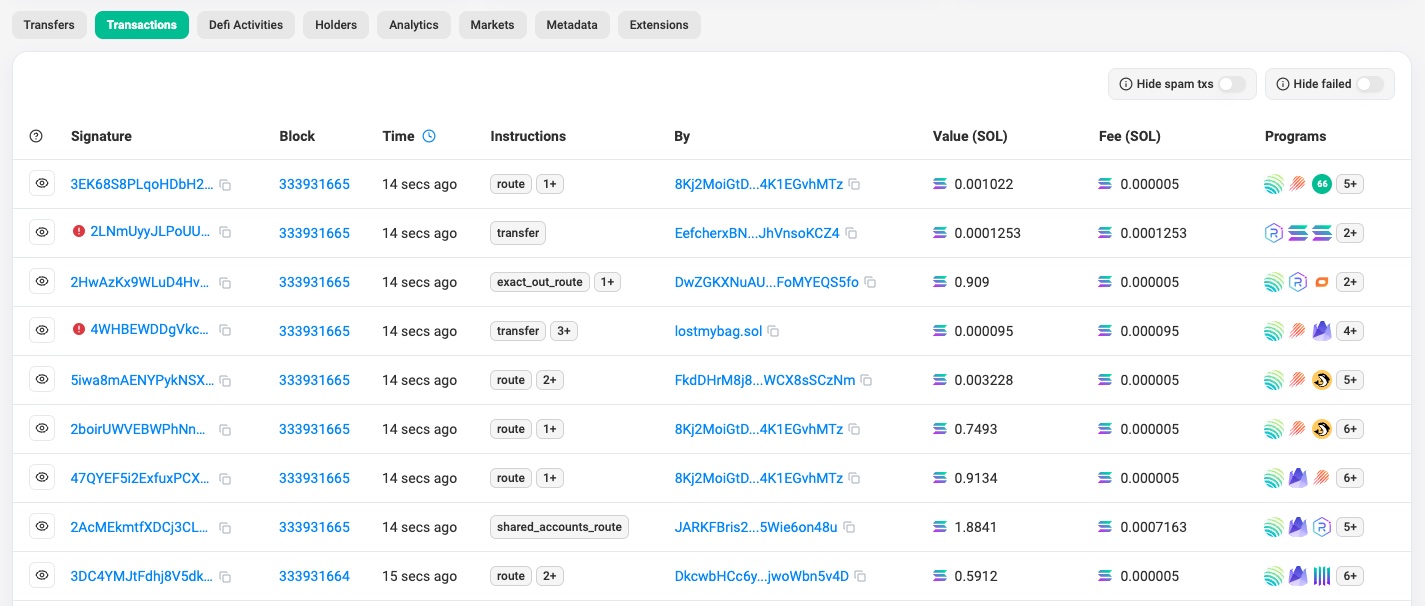The height and width of the screenshot is (606, 1425).
Task: Copy signature 2LNmUyyJLPoUU with the copy icon
Action: [x=225, y=233]
